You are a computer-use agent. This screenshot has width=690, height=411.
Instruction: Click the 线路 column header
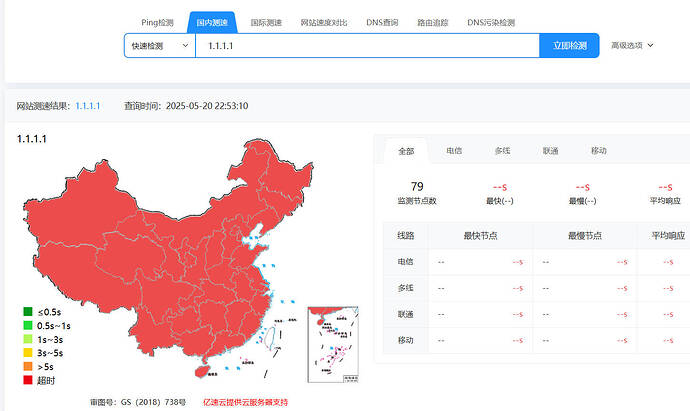406,235
